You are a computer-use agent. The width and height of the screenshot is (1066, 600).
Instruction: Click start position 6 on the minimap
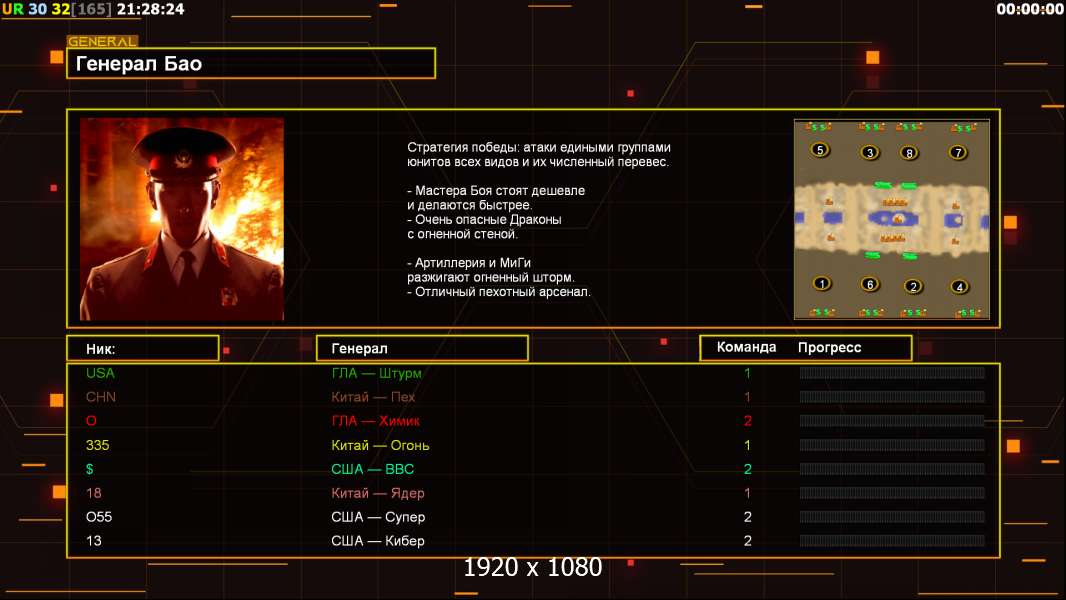(870, 284)
